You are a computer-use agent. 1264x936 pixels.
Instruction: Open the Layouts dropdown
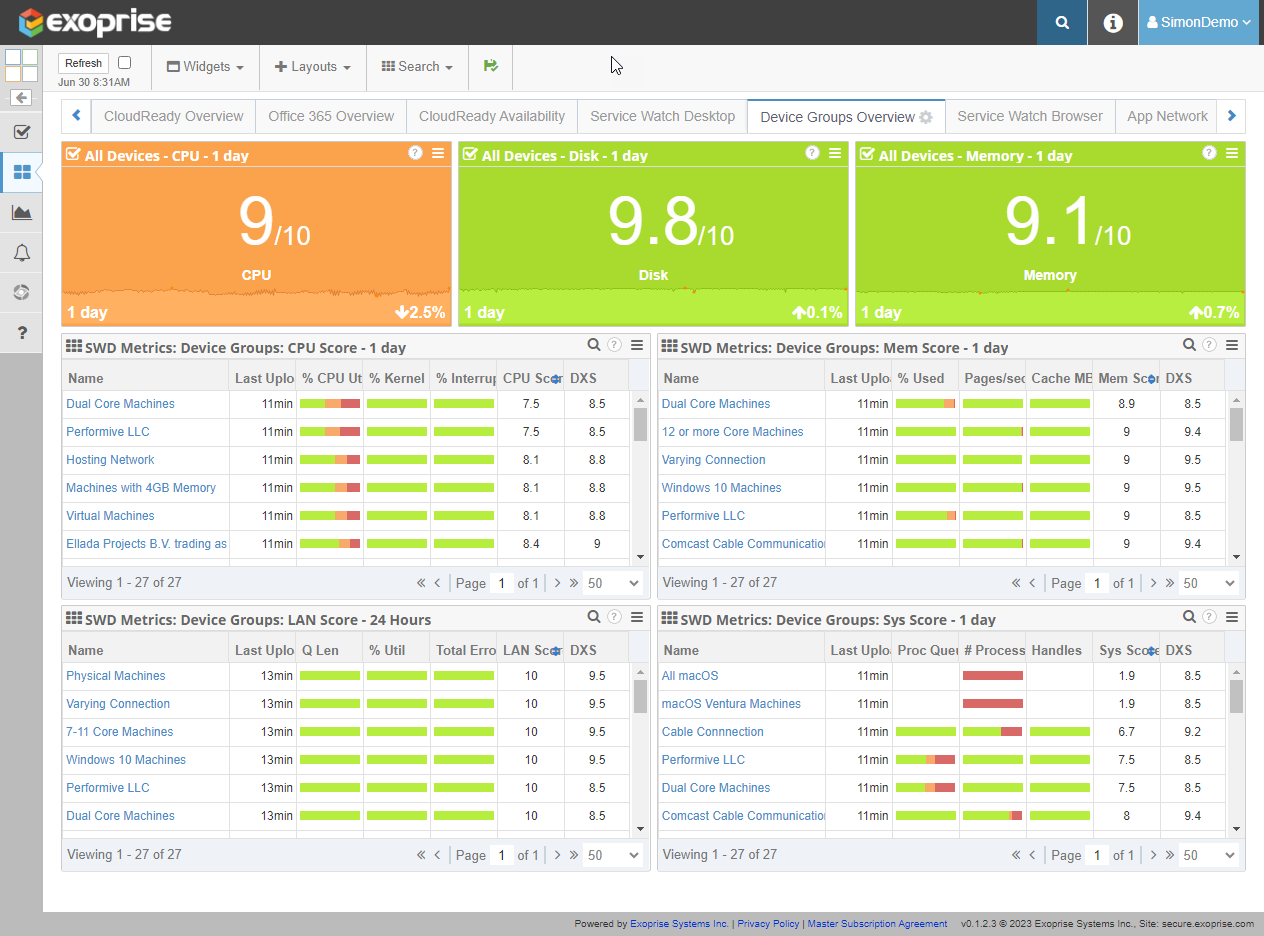(x=313, y=67)
